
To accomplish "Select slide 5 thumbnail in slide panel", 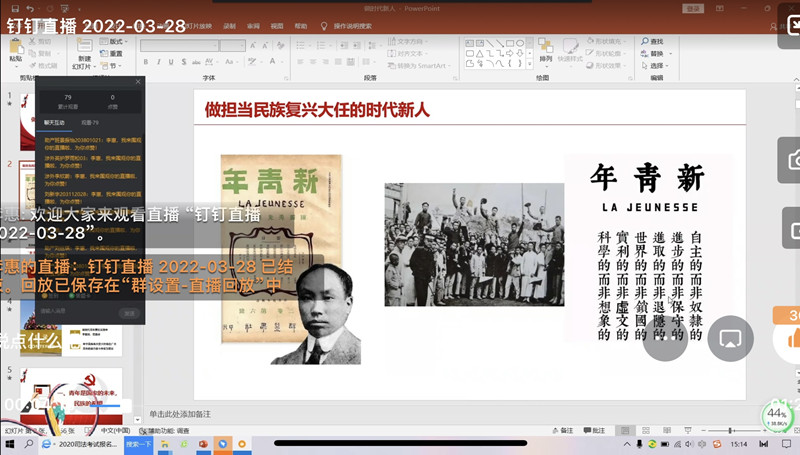I will coord(71,396).
